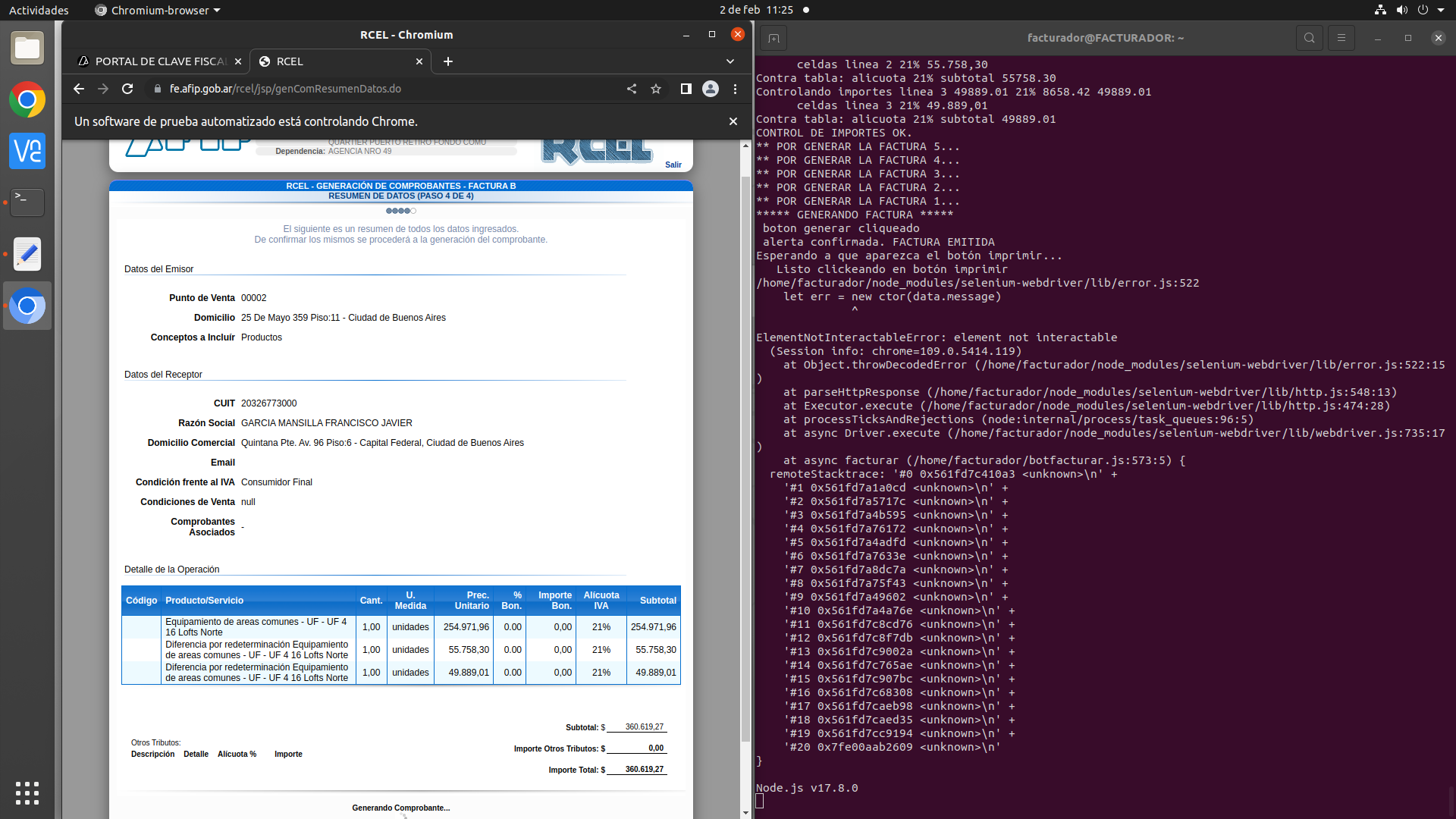Image resolution: width=1456 pixels, height=819 pixels.
Task: Click the Código column header
Action: [142, 601]
